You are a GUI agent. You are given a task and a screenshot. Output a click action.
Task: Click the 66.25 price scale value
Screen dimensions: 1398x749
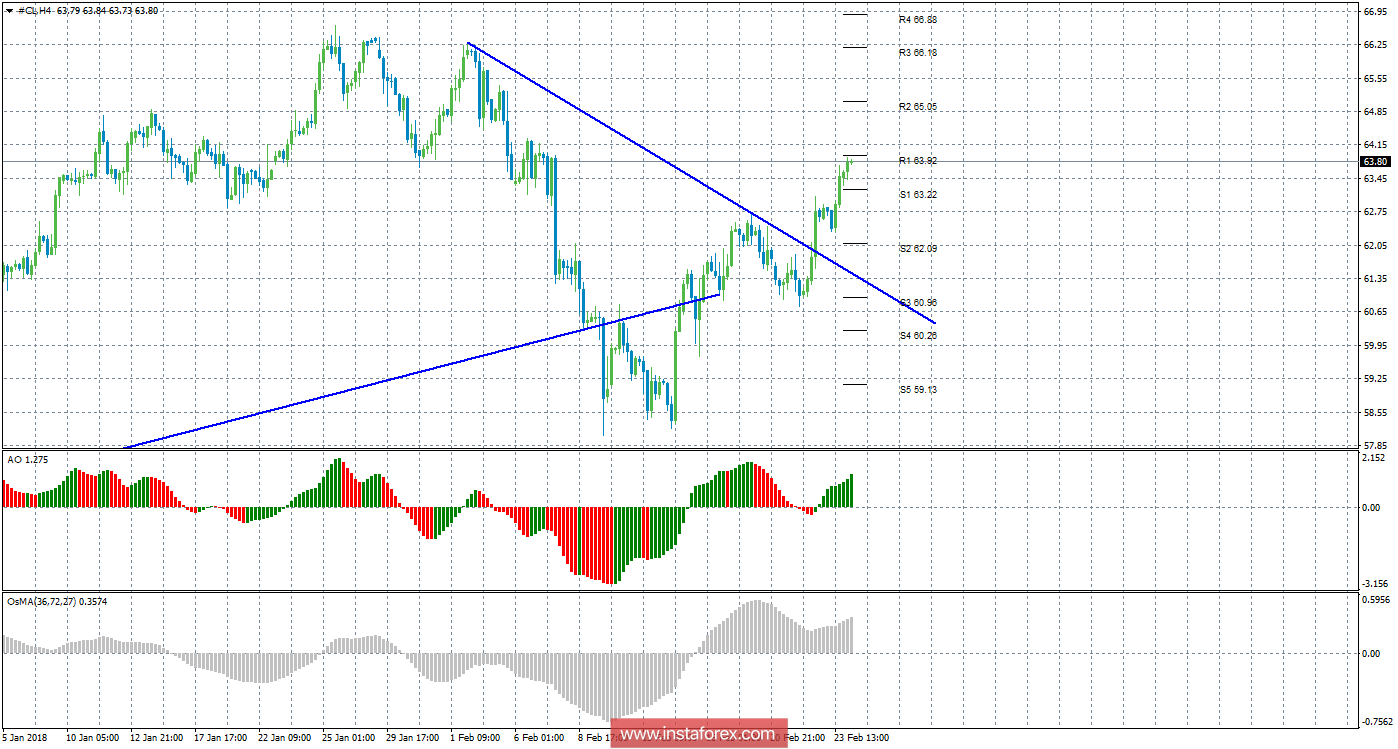pos(1375,45)
